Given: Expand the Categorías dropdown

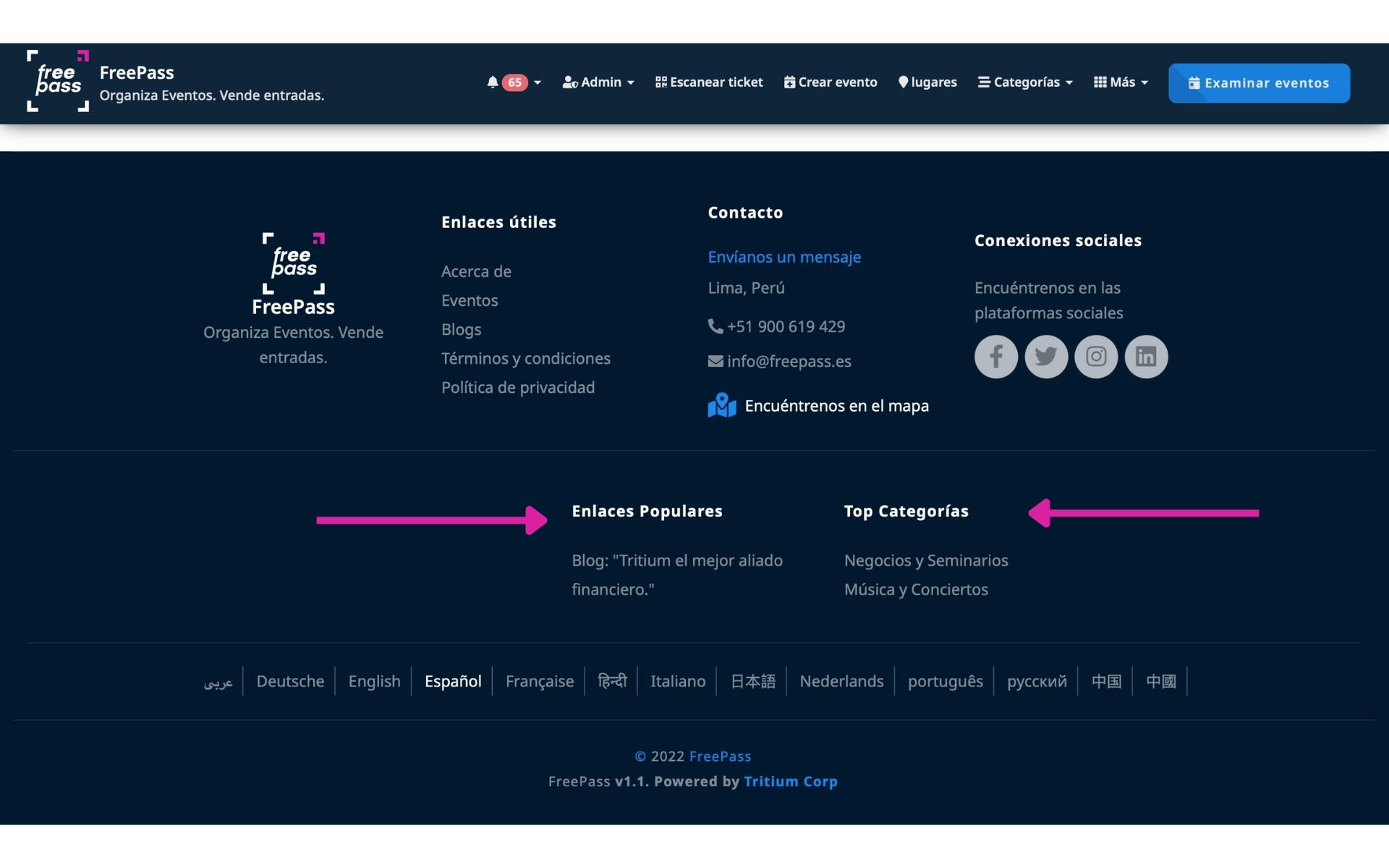Looking at the screenshot, I should point(1025,82).
